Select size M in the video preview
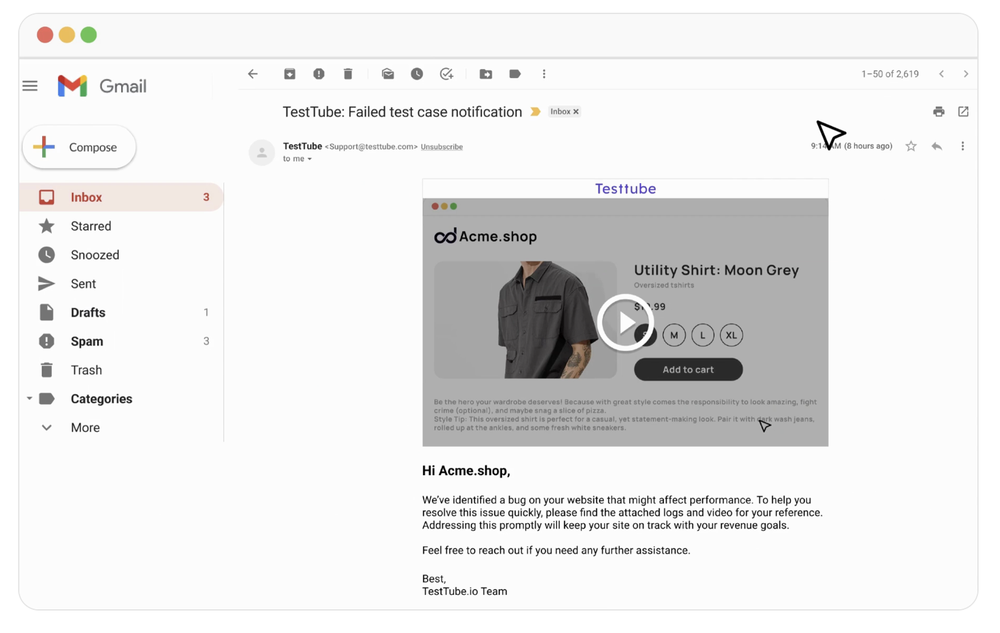The width and height of the screenshot is (1000, 633). coord(674,335)
